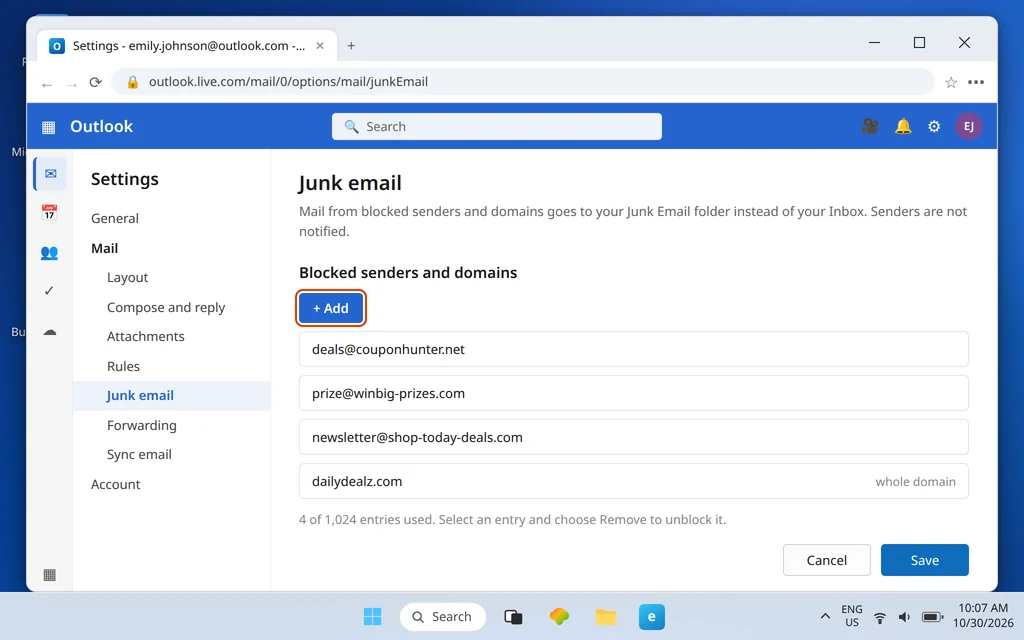Click the Outlook search box
The width and height of the screenshot is (1024, 640).
pos(496,127)
